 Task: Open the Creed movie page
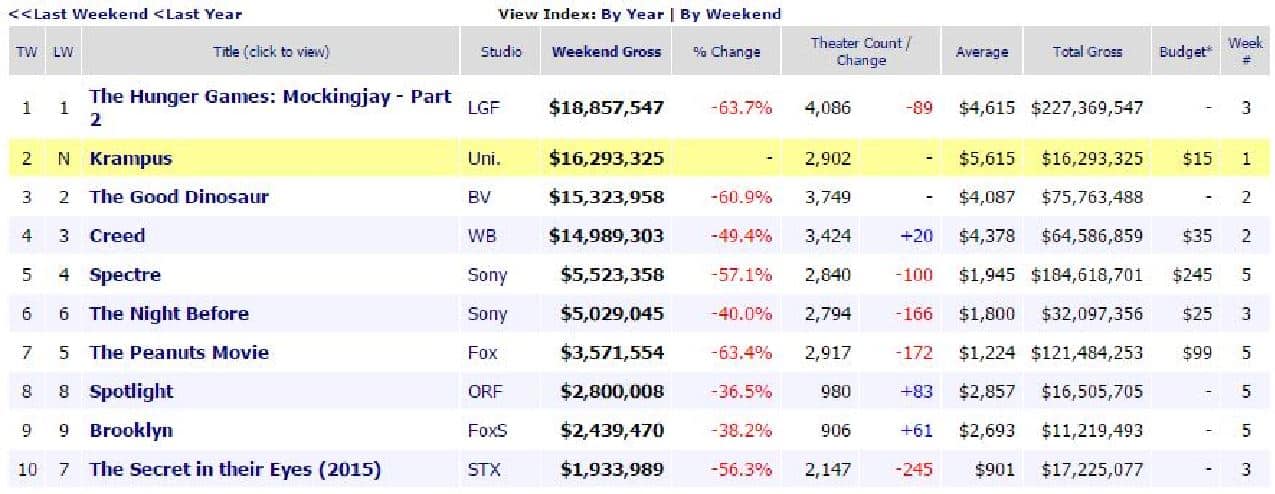click(x=117, y=236)
